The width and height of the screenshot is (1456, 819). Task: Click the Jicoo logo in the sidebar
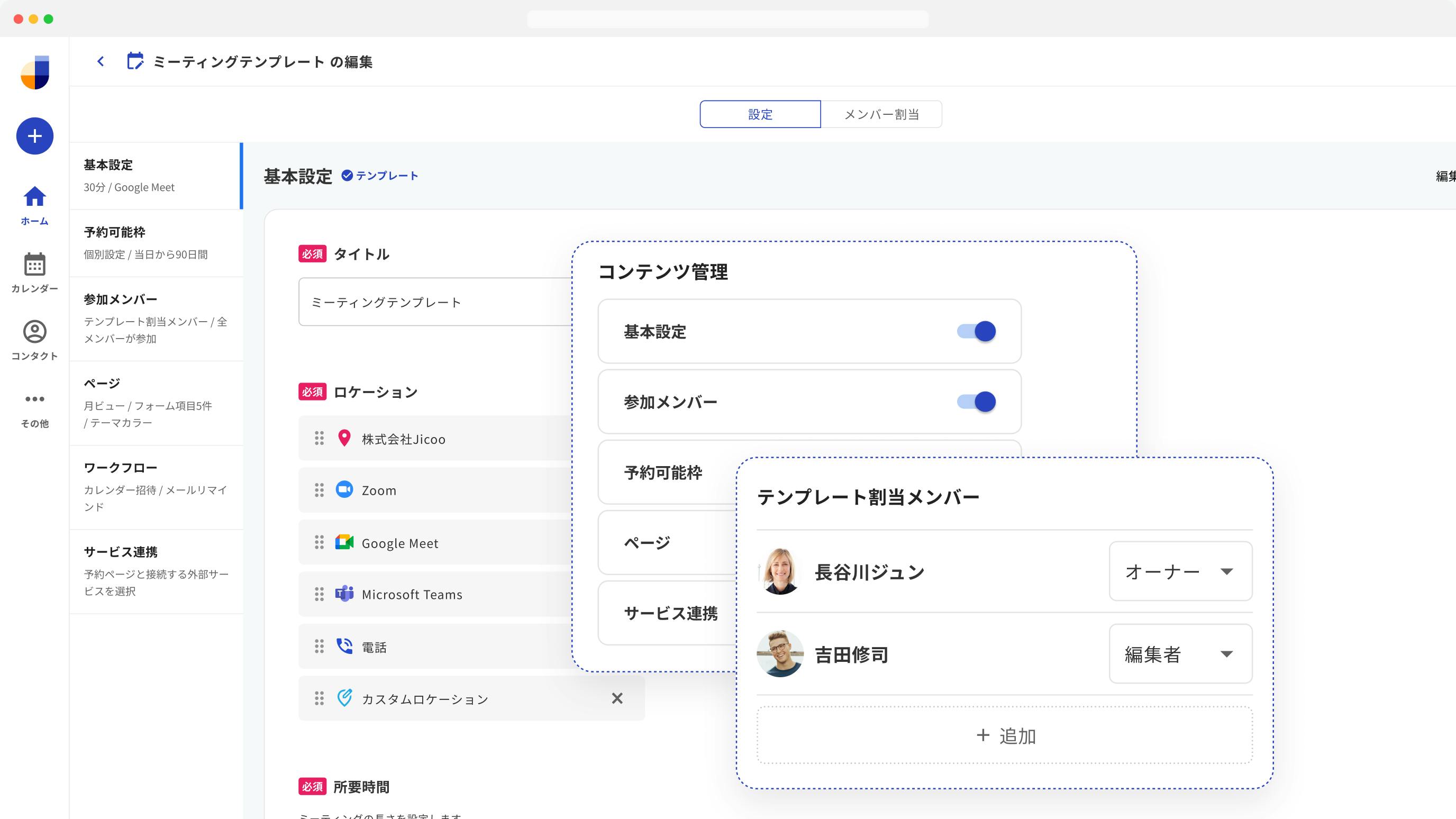[35, 72]
